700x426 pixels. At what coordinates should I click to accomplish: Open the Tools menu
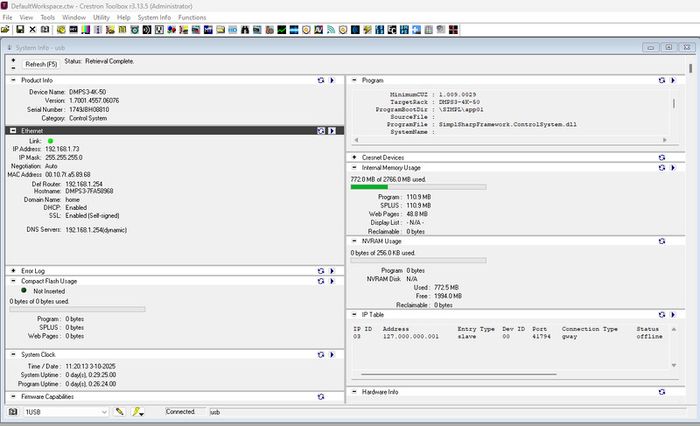(x=47, y=17)
